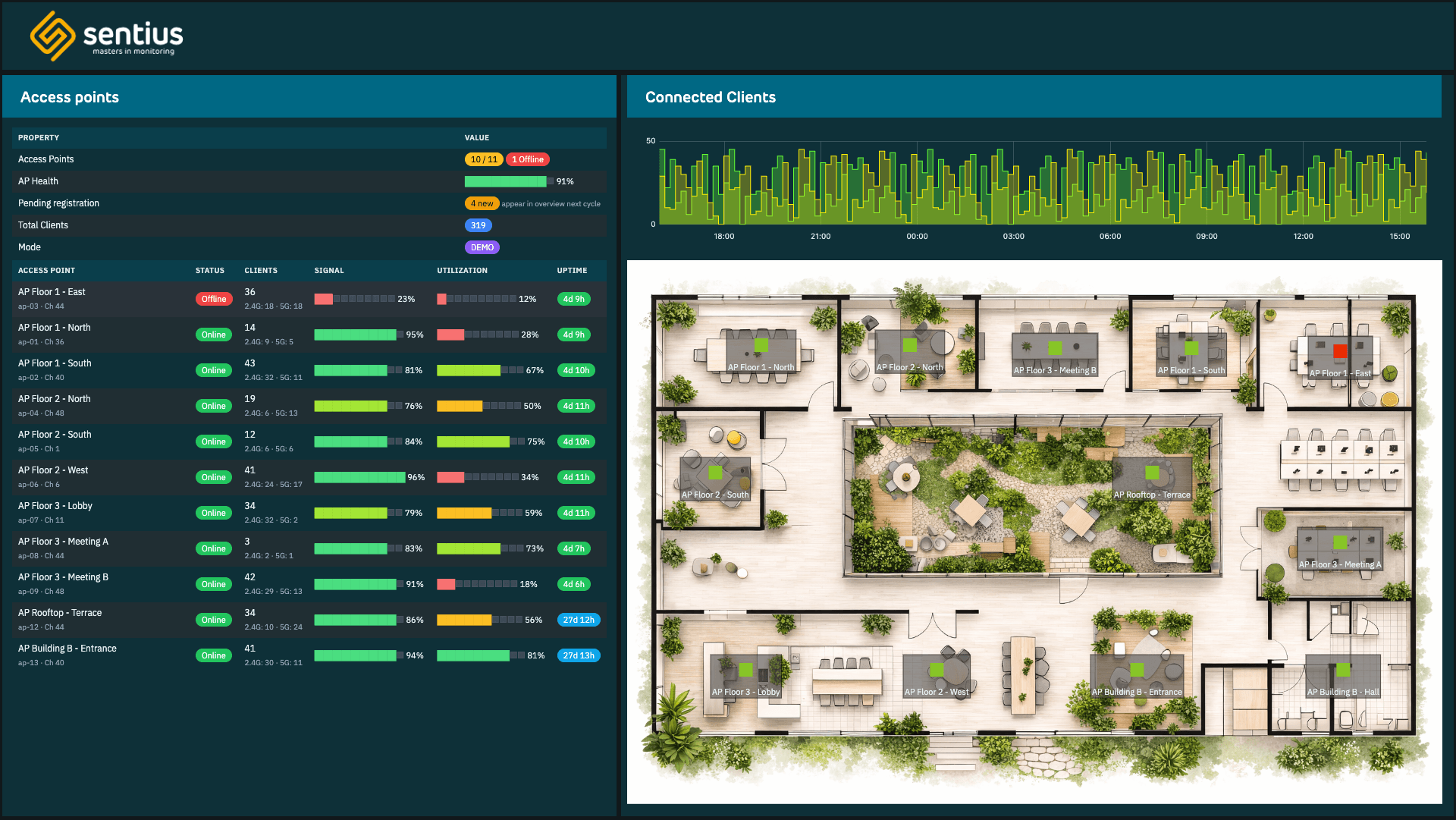The width and height of the screenshot is (1456, 820).
Task: Select the AP Floor 3 - Meeting A marker
Action: click(1341, 542)
